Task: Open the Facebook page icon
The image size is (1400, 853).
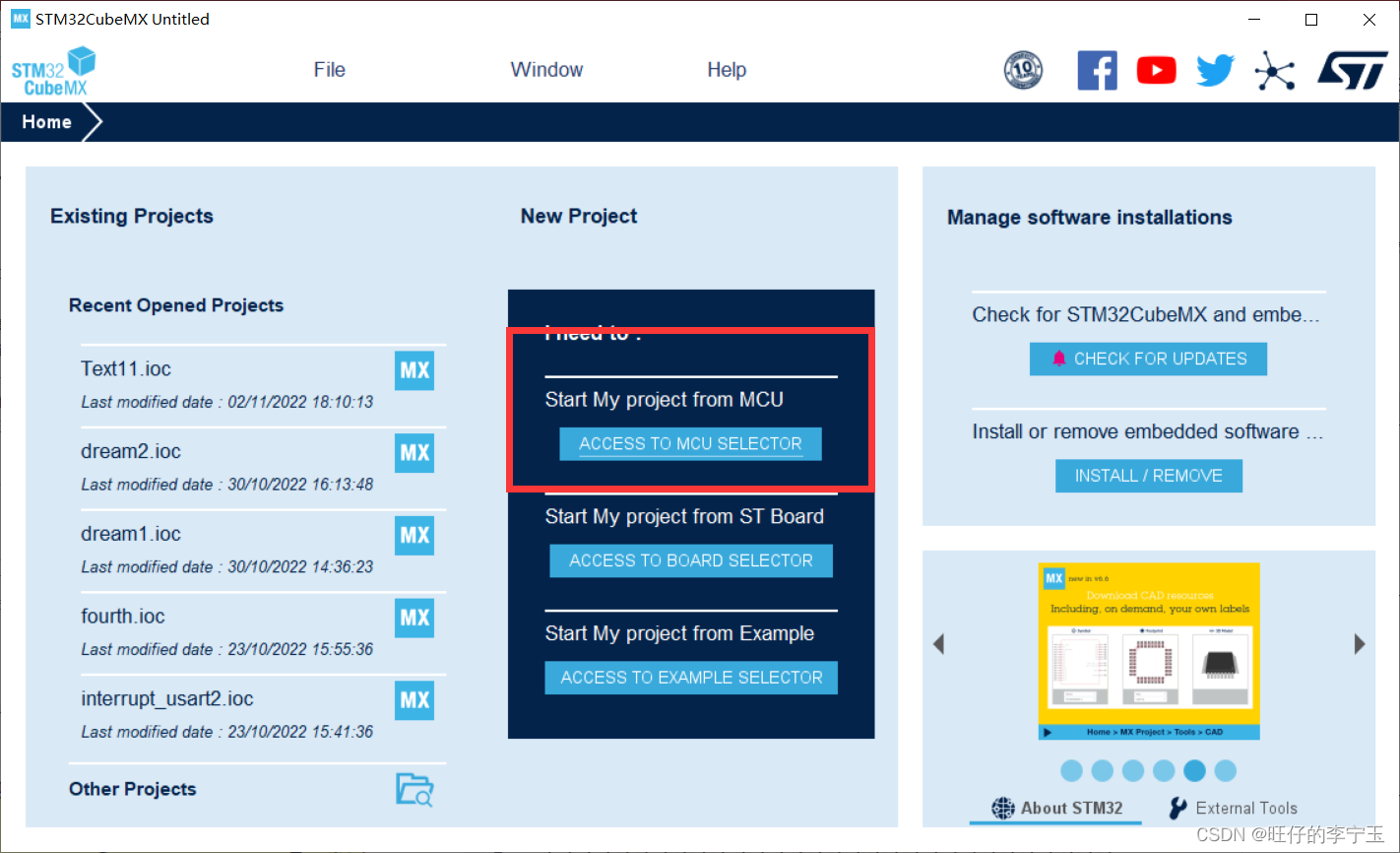Action: [x=1097, y=70]
